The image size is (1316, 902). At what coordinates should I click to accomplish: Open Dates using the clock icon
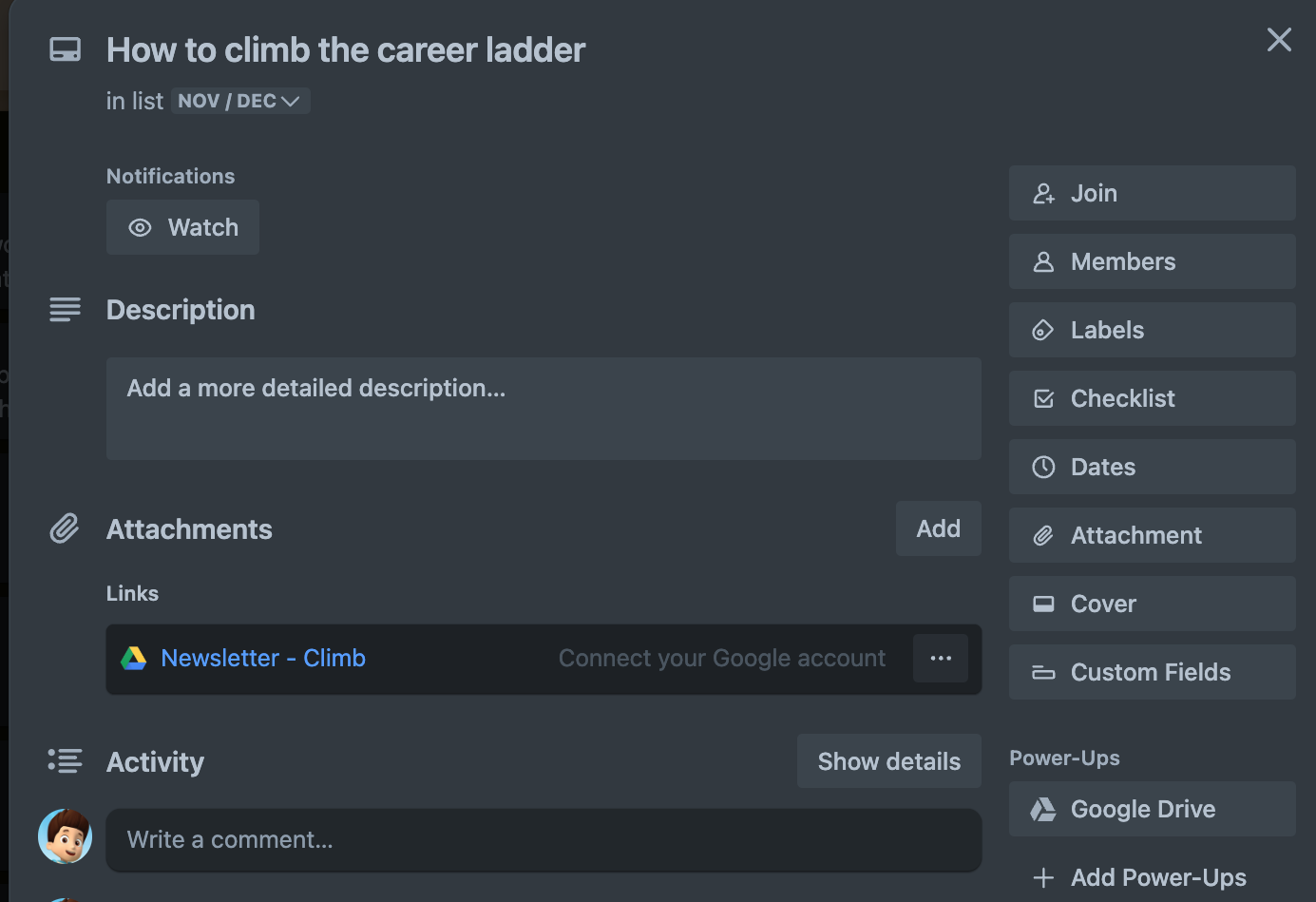[1044, 467]
